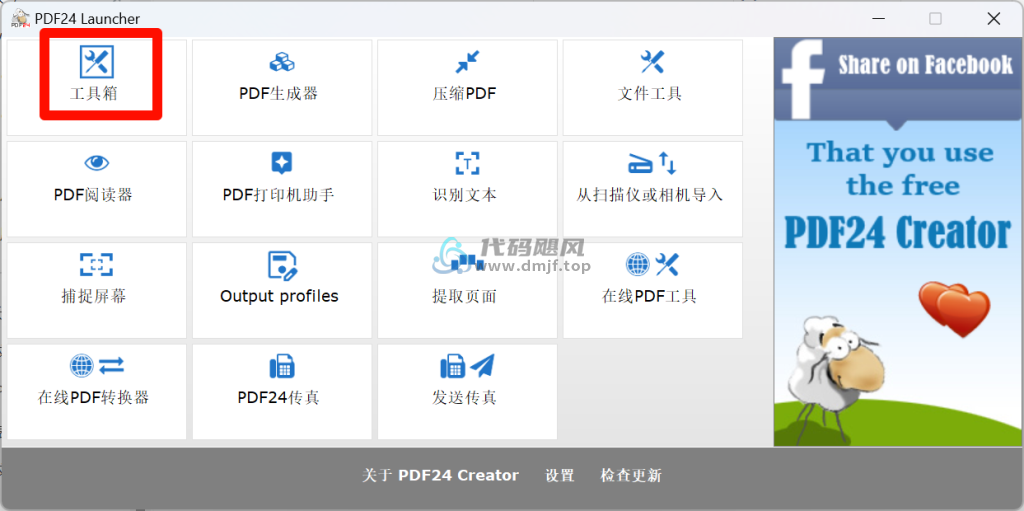Click the PDF生成器 label
Viewport: 1024px width, 511px height.
[278, 94]
